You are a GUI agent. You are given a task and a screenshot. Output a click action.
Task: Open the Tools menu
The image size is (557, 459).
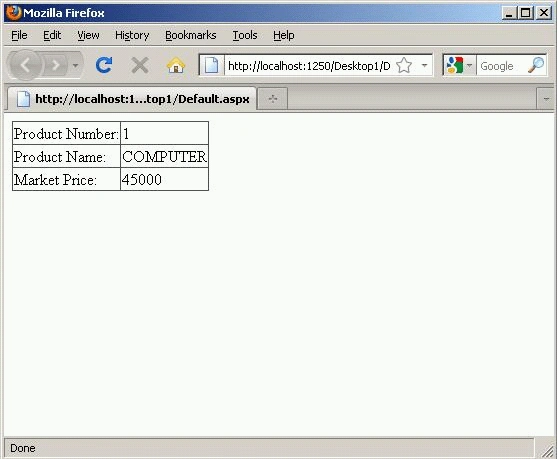point(245,35)
